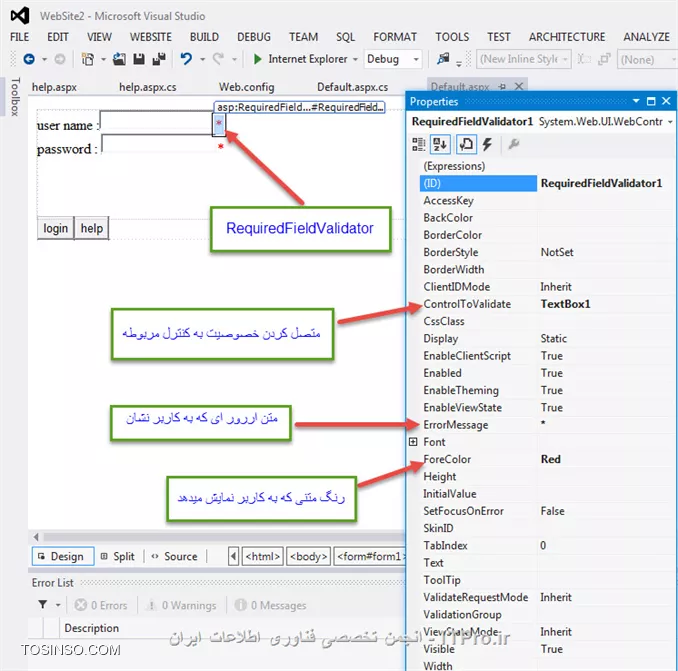Open the Debug configuration combo box
This screenshot has height=671, width=678.
(393, 59)
